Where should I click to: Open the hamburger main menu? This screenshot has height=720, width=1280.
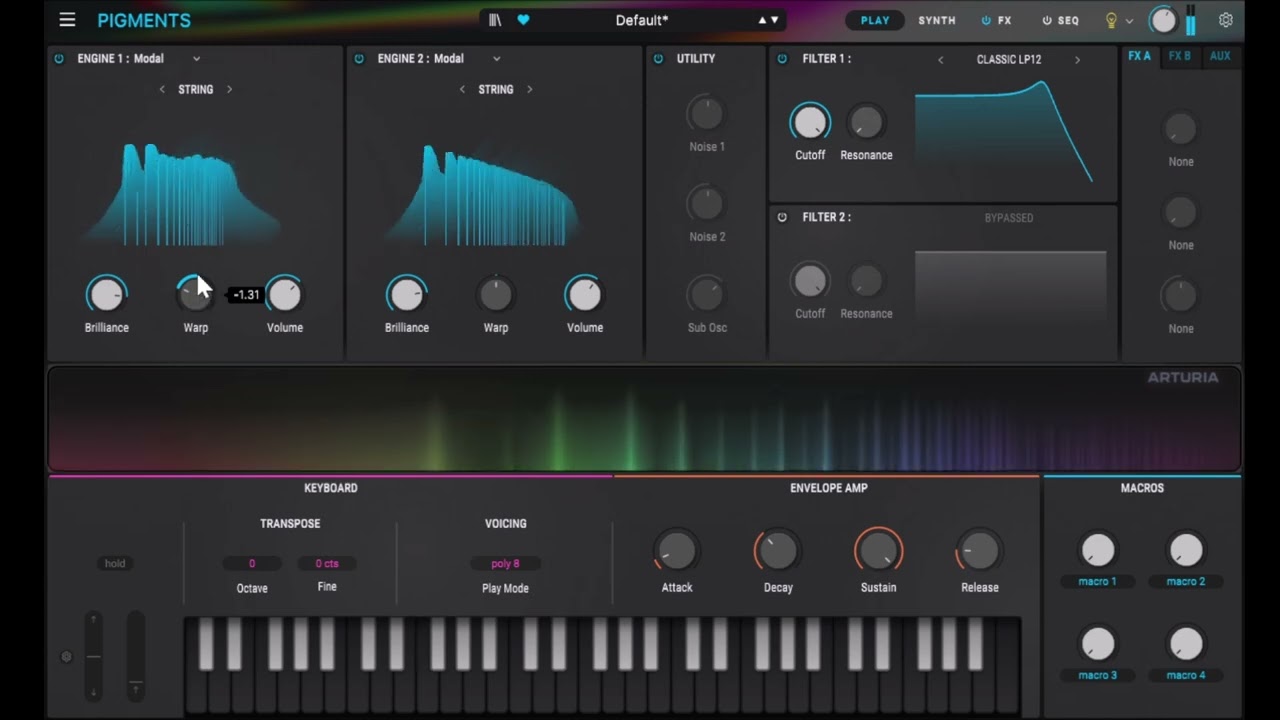(67, 20)
